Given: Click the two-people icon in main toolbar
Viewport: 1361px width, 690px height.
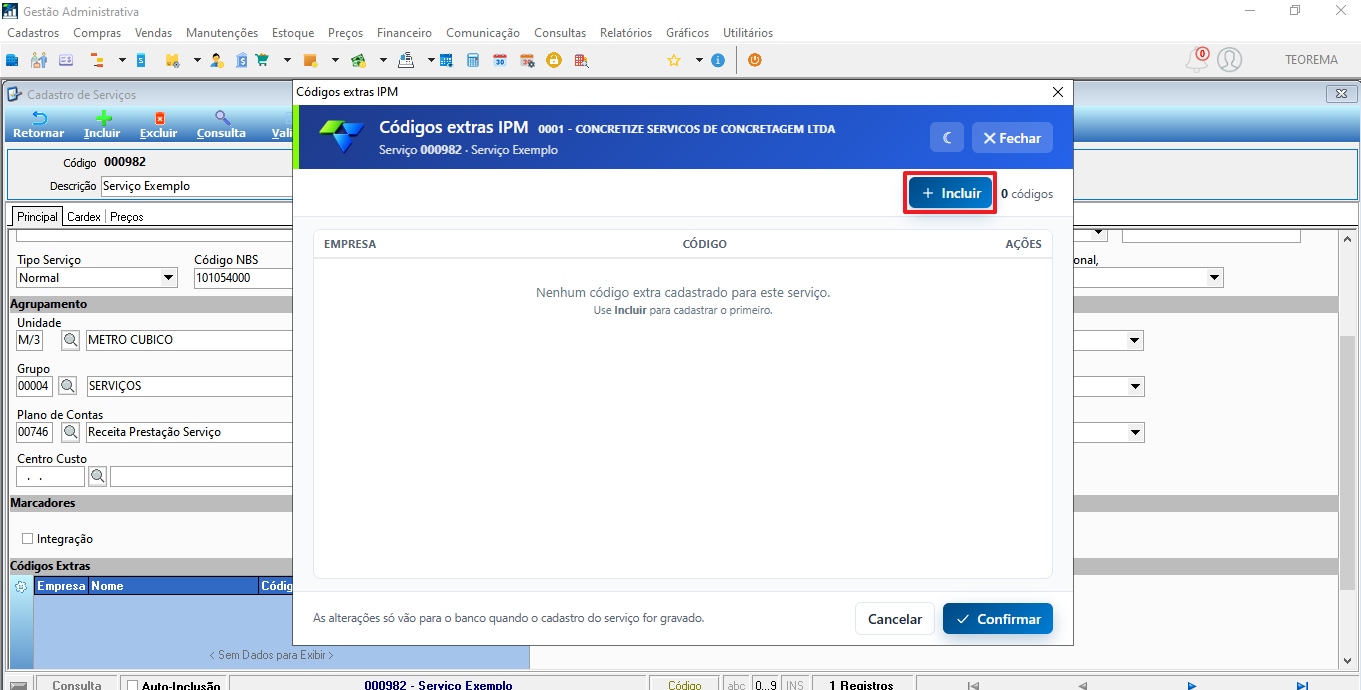Looking at the screenshot, I should tap(39, 60).
